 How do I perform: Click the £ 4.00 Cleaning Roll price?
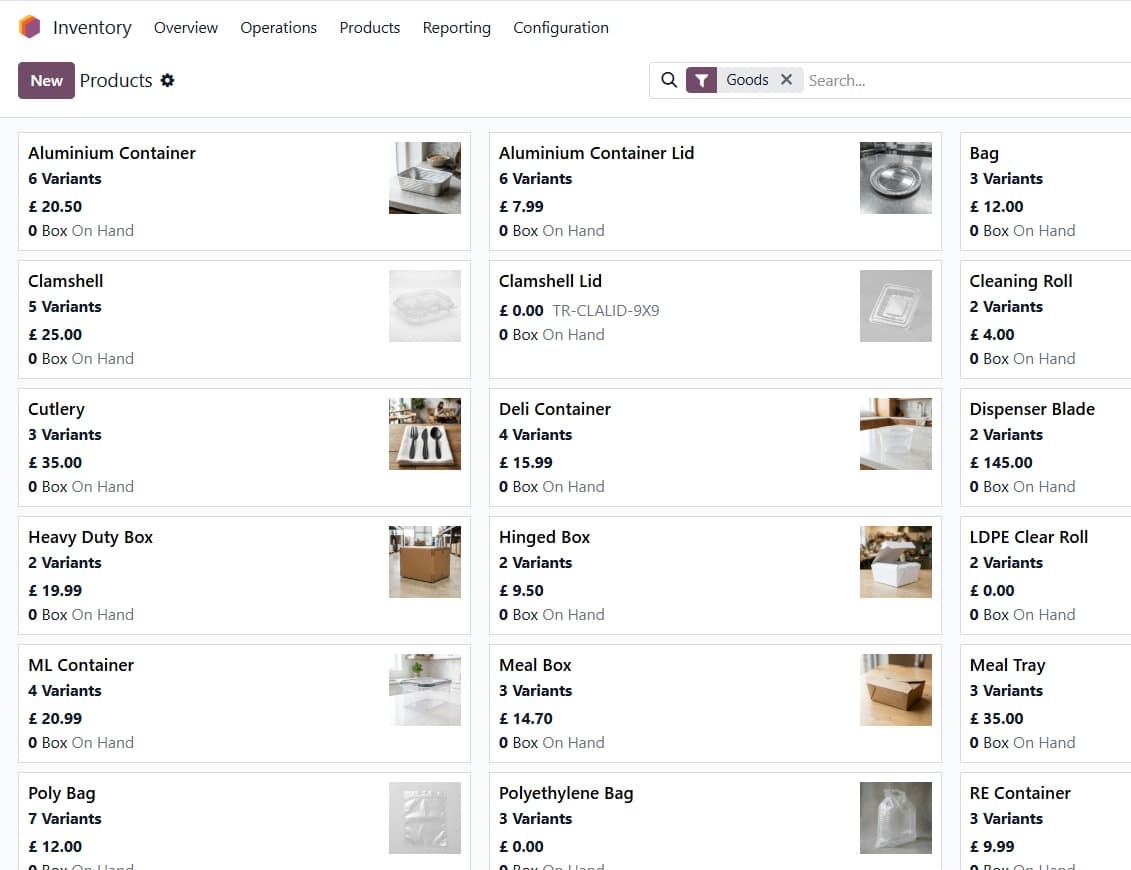[992, 335]
